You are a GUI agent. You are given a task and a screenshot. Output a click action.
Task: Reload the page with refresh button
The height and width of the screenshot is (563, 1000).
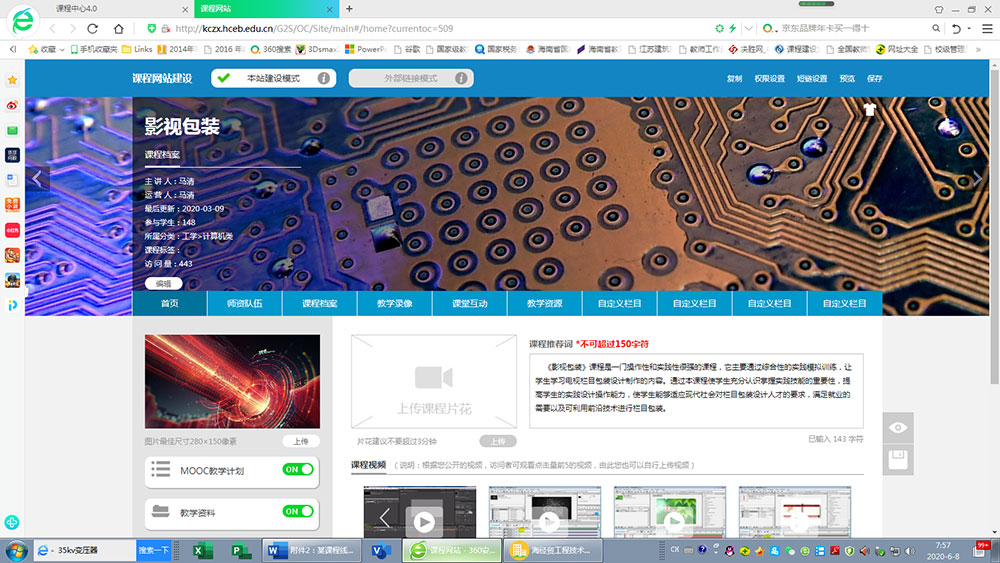93,29
